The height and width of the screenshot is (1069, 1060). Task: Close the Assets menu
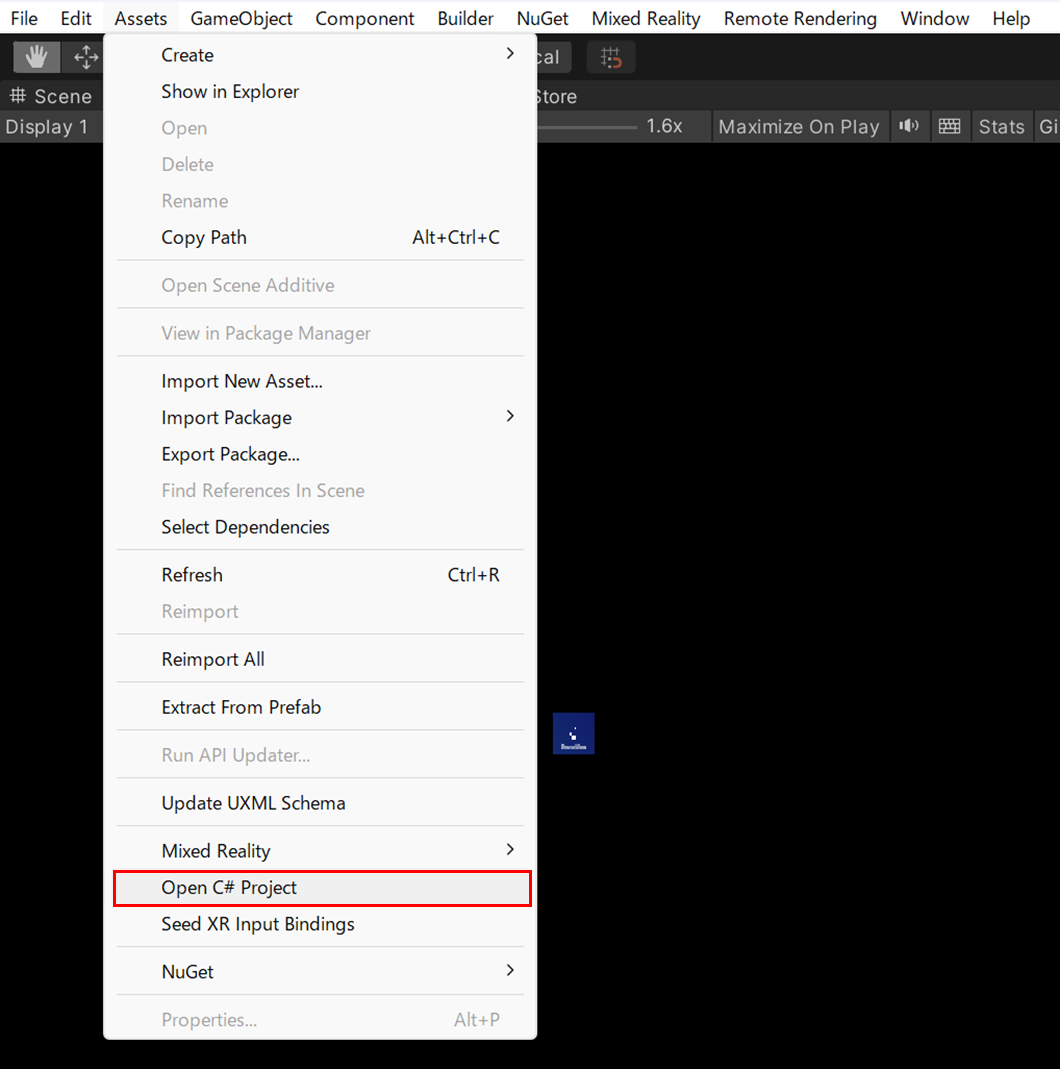point(140,18)
